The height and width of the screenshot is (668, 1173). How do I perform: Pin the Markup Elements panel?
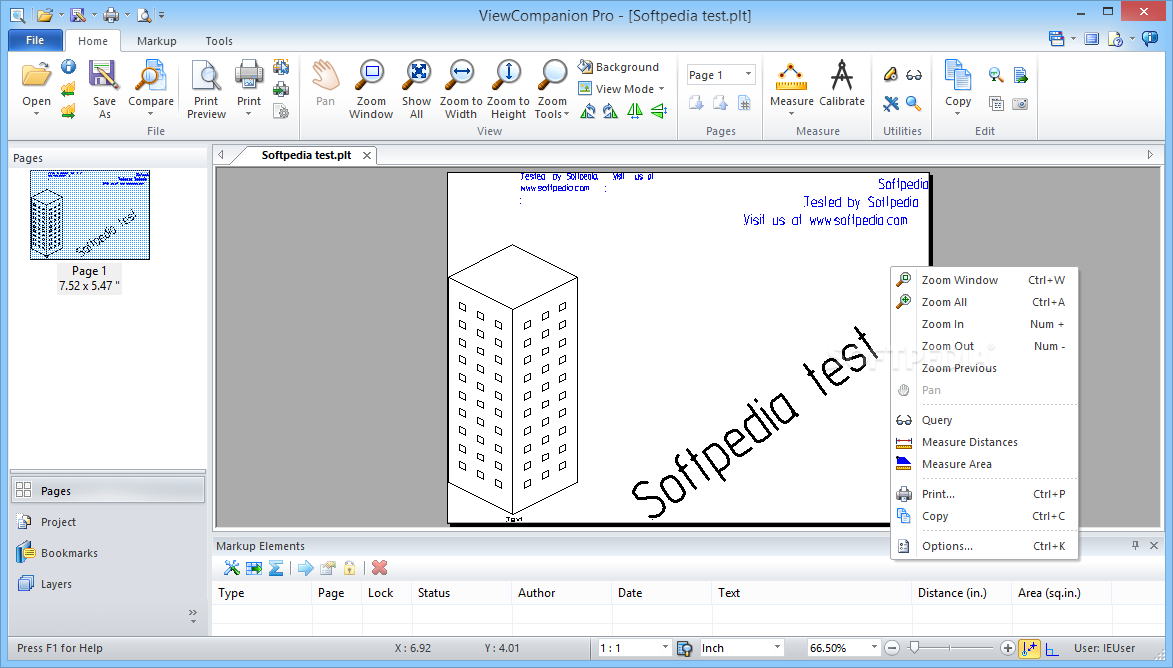[1135, 545]
